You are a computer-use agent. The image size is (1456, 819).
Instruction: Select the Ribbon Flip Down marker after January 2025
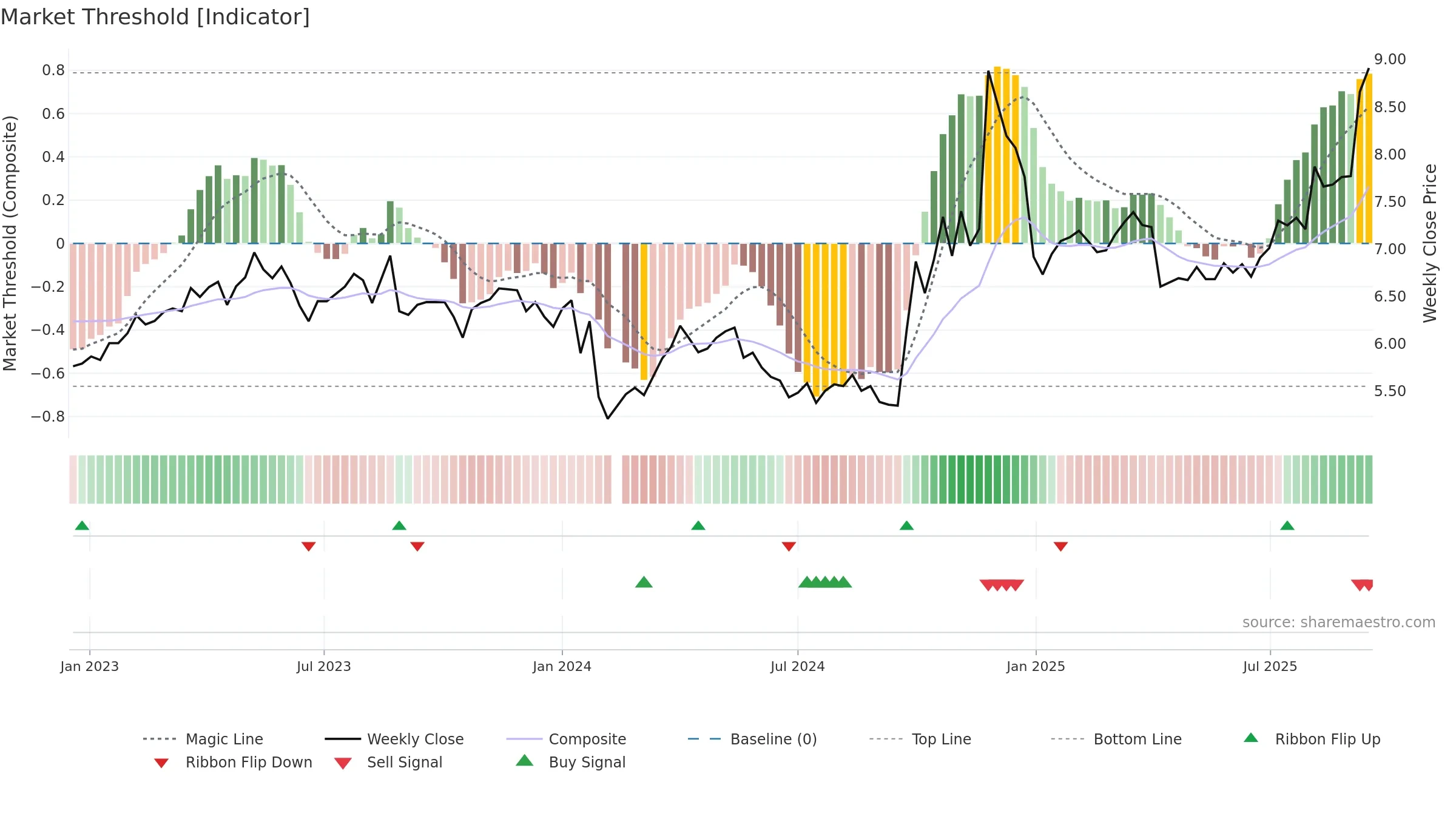pyautogui.click(x=1060, y=547)
